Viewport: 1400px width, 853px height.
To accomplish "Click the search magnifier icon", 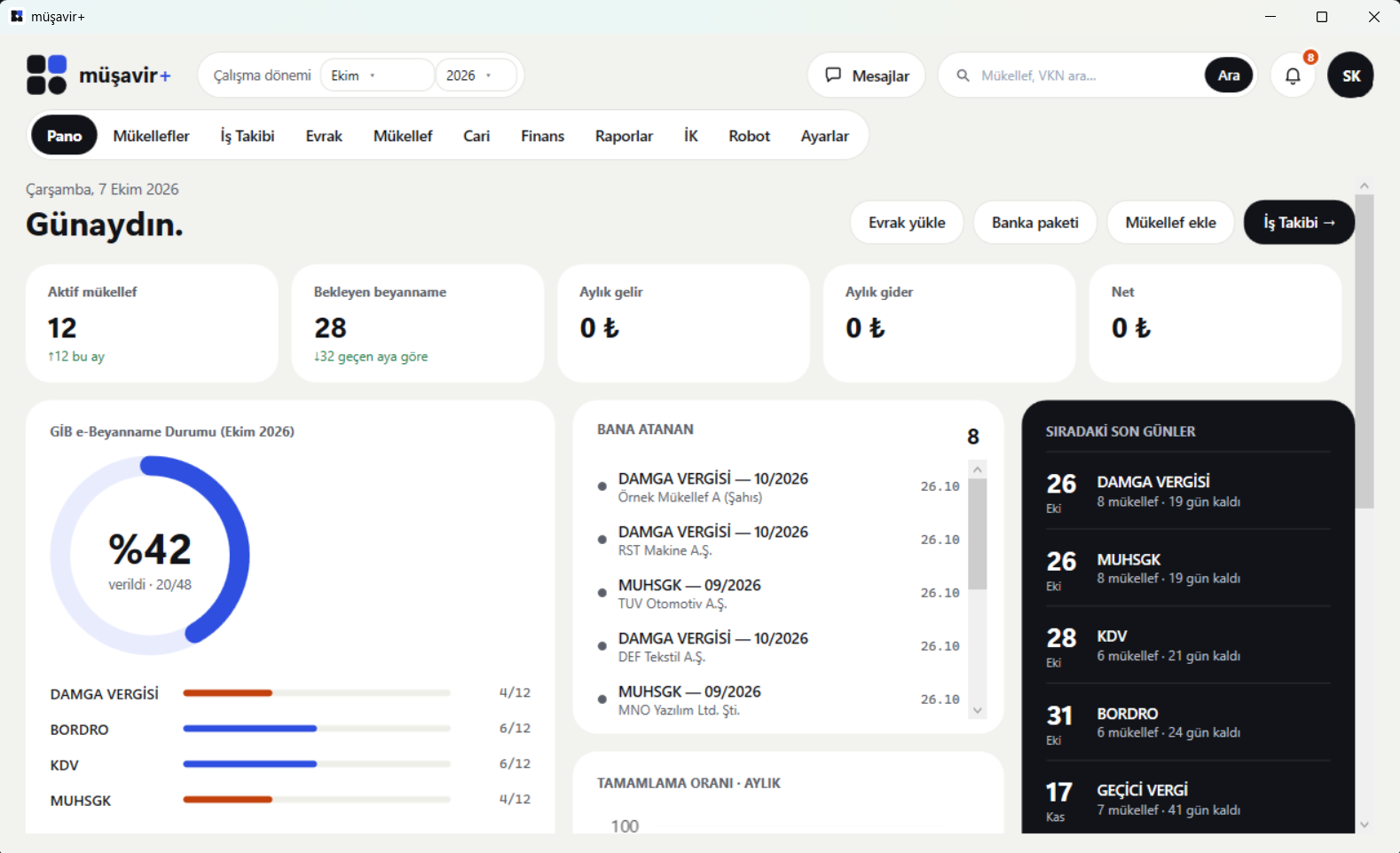I will click(963, 75).
